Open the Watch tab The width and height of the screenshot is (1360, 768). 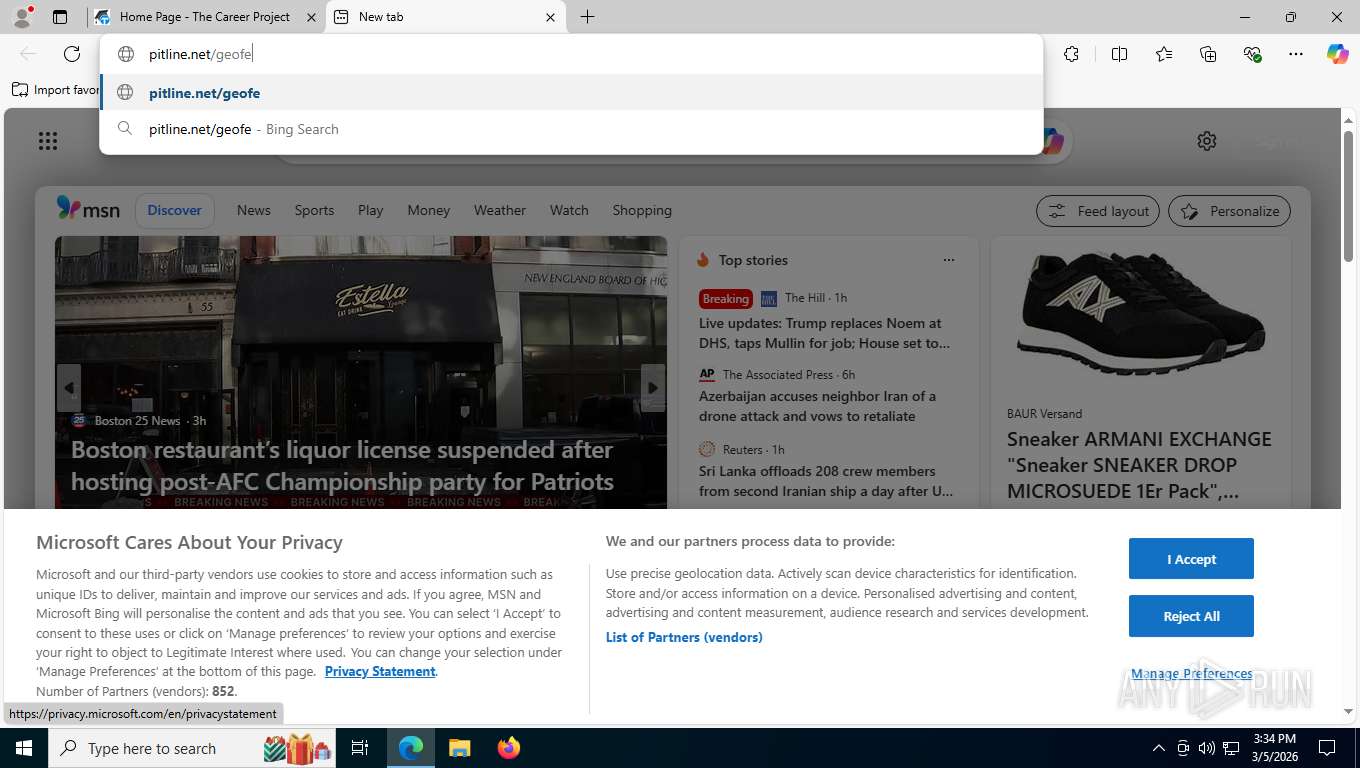click(x=569, y=210)
